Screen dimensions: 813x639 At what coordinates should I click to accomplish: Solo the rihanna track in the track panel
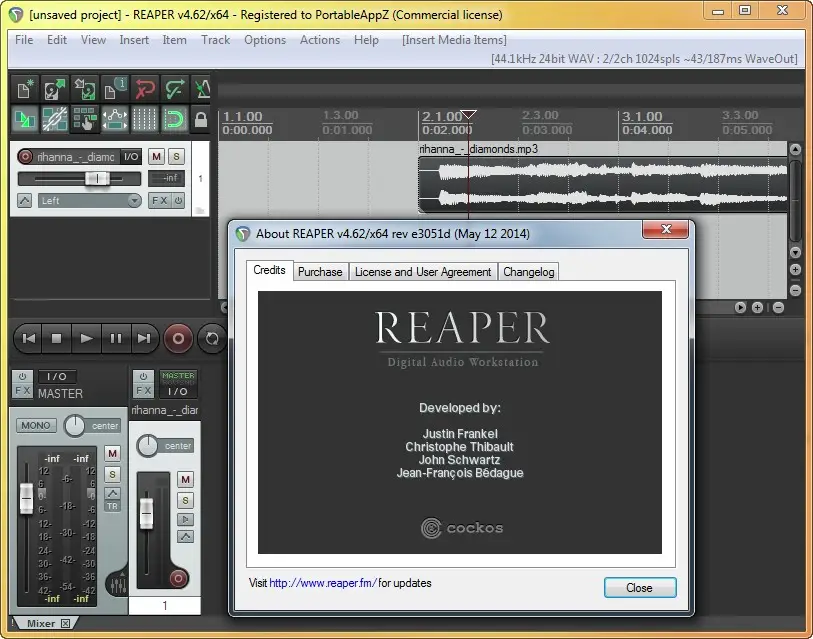point(176,156)
